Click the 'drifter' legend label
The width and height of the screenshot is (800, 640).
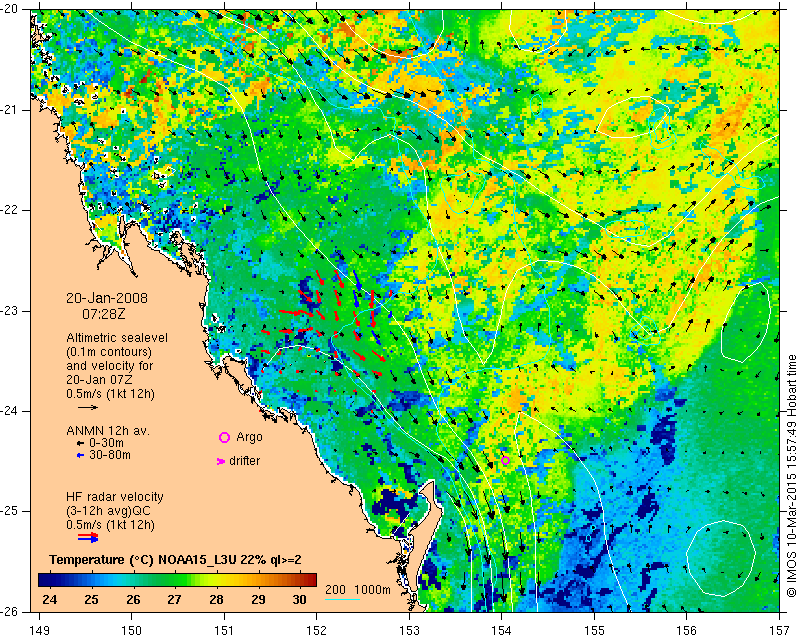click(x=244, y=461)
